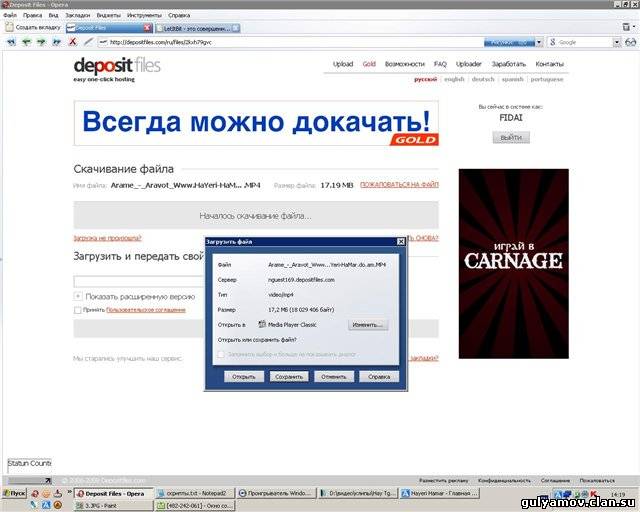This screenshot has height=512, width=640.
Task: Toggle the remember choice checkbox in dialog
Action: click(x=221, y=353)
